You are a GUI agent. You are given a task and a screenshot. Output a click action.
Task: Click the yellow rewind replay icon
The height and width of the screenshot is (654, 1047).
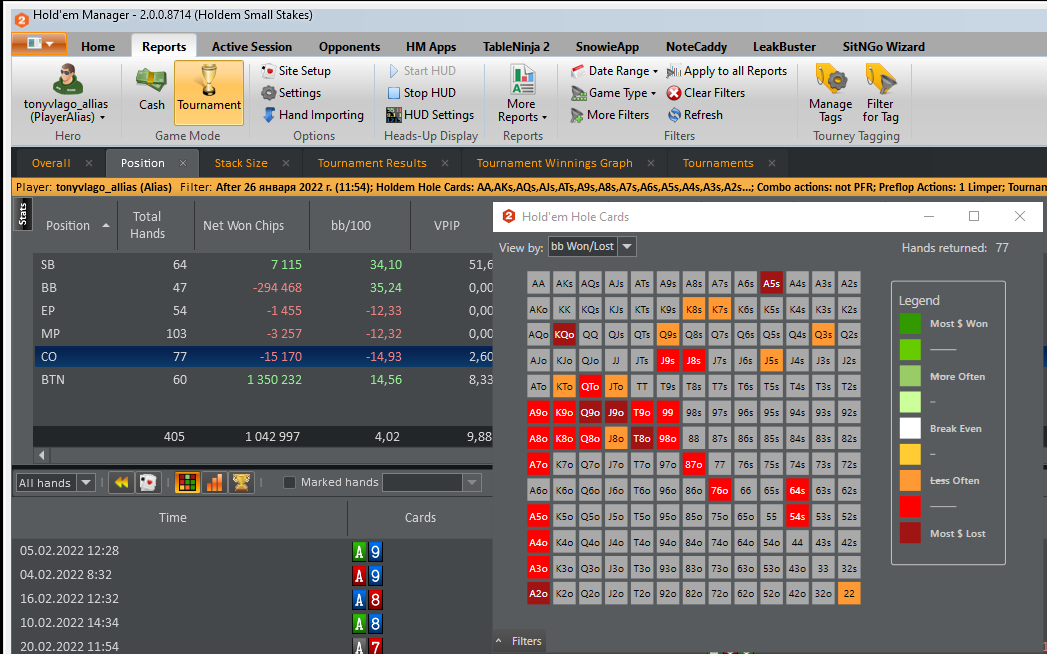point(122,482)
